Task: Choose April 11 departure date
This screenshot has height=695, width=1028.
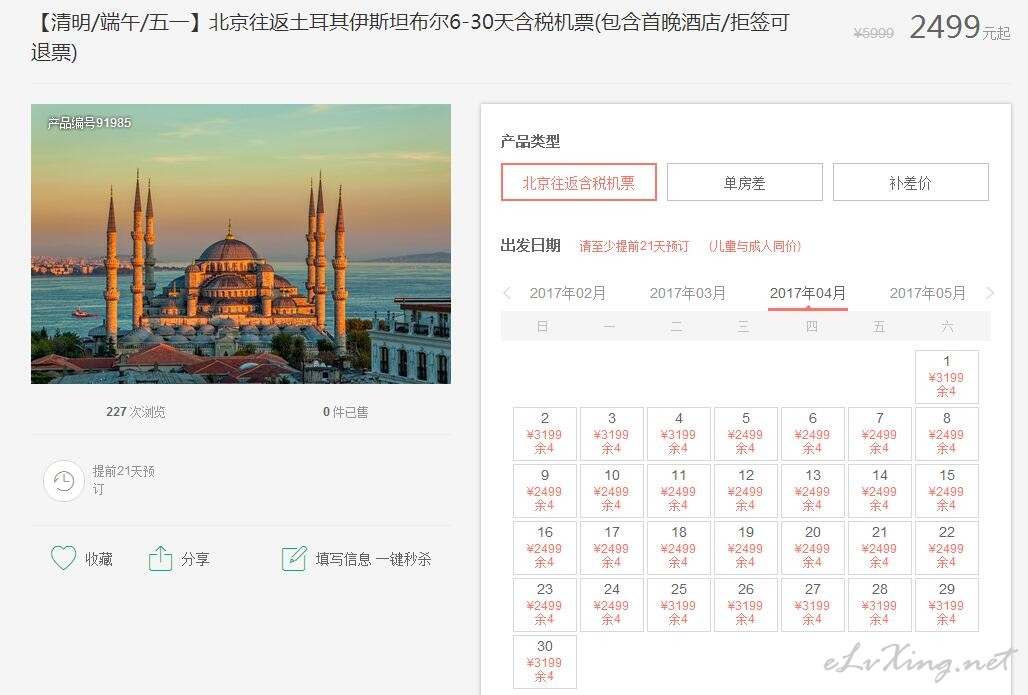Action: point(679,490)
